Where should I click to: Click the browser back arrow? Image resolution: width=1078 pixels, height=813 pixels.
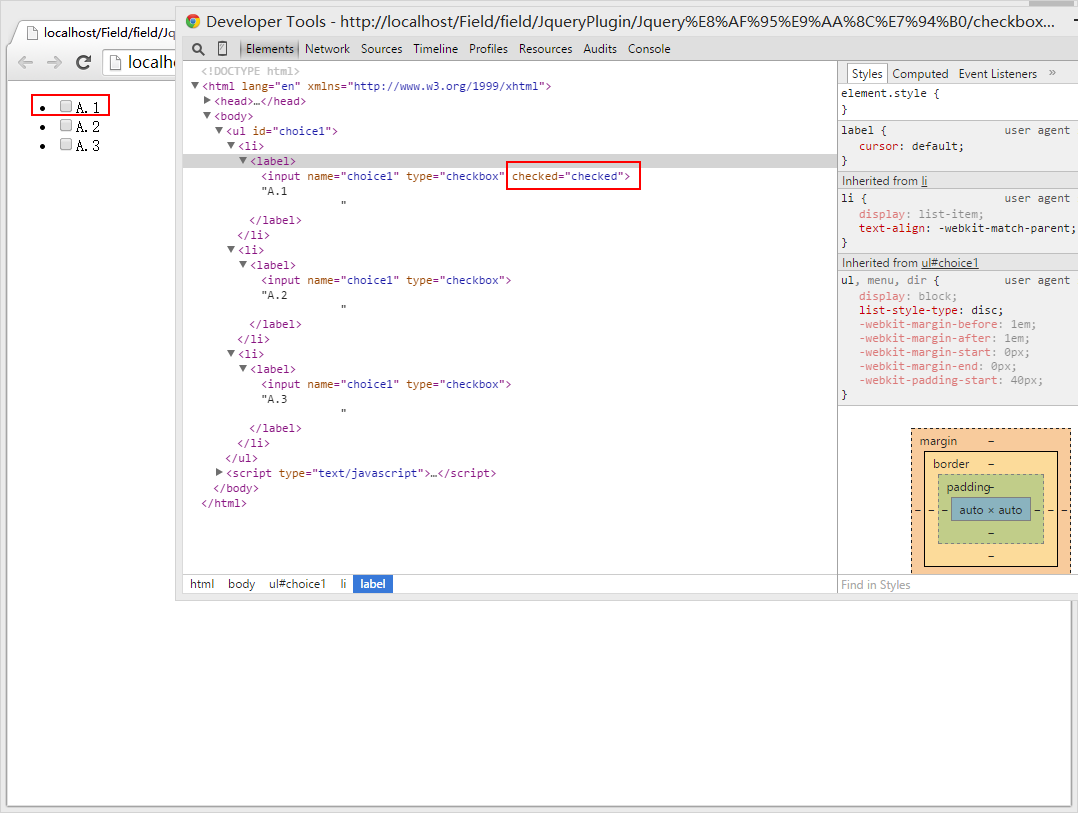point(25,63)
